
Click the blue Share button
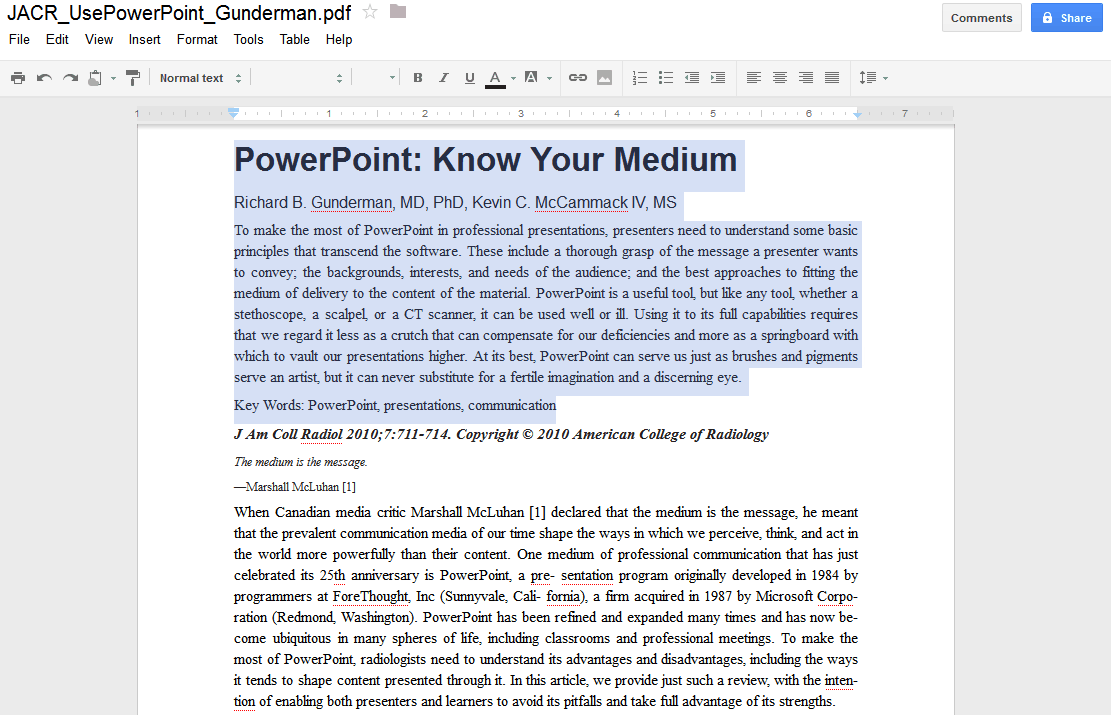click(x=1066, y=18)
